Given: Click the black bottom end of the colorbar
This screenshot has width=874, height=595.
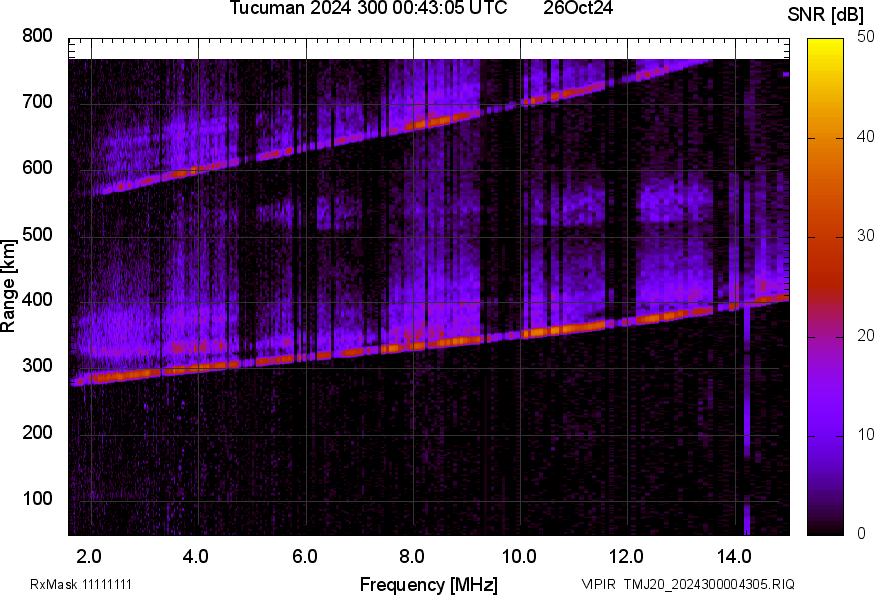Looking at the screenshot, I should point(826,530).
